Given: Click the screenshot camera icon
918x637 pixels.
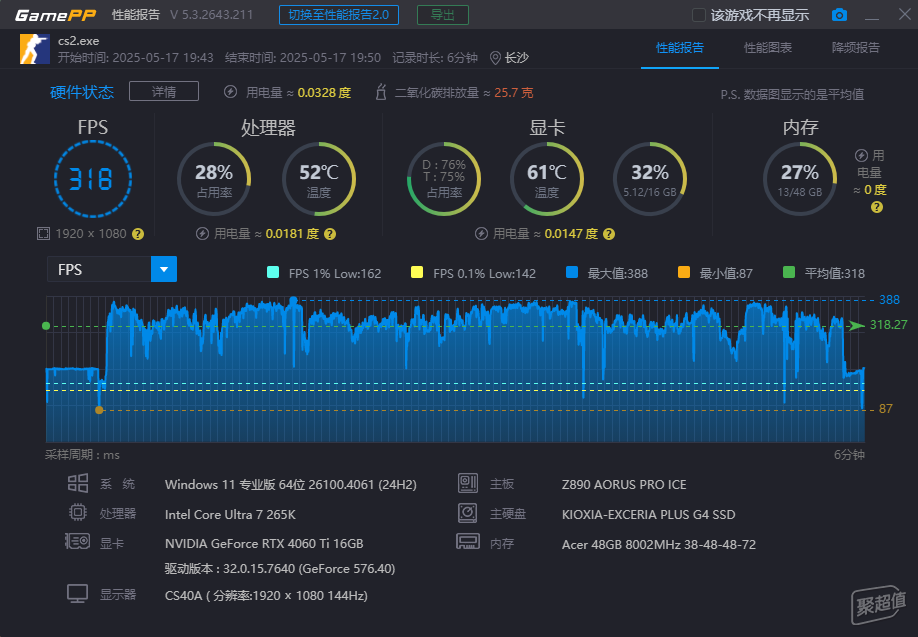Looking at the screenshot, I should (x=839, y=15).
